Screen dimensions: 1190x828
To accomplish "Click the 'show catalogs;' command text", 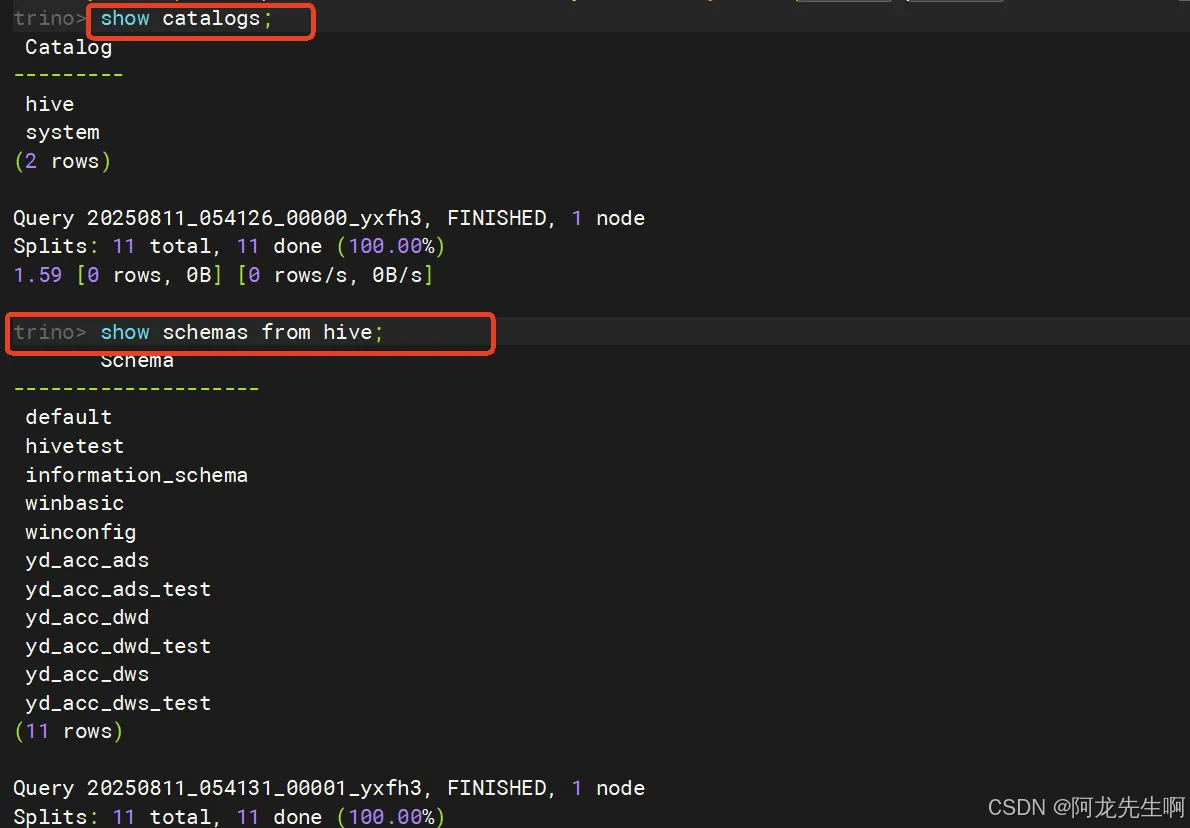I will 186,18.
